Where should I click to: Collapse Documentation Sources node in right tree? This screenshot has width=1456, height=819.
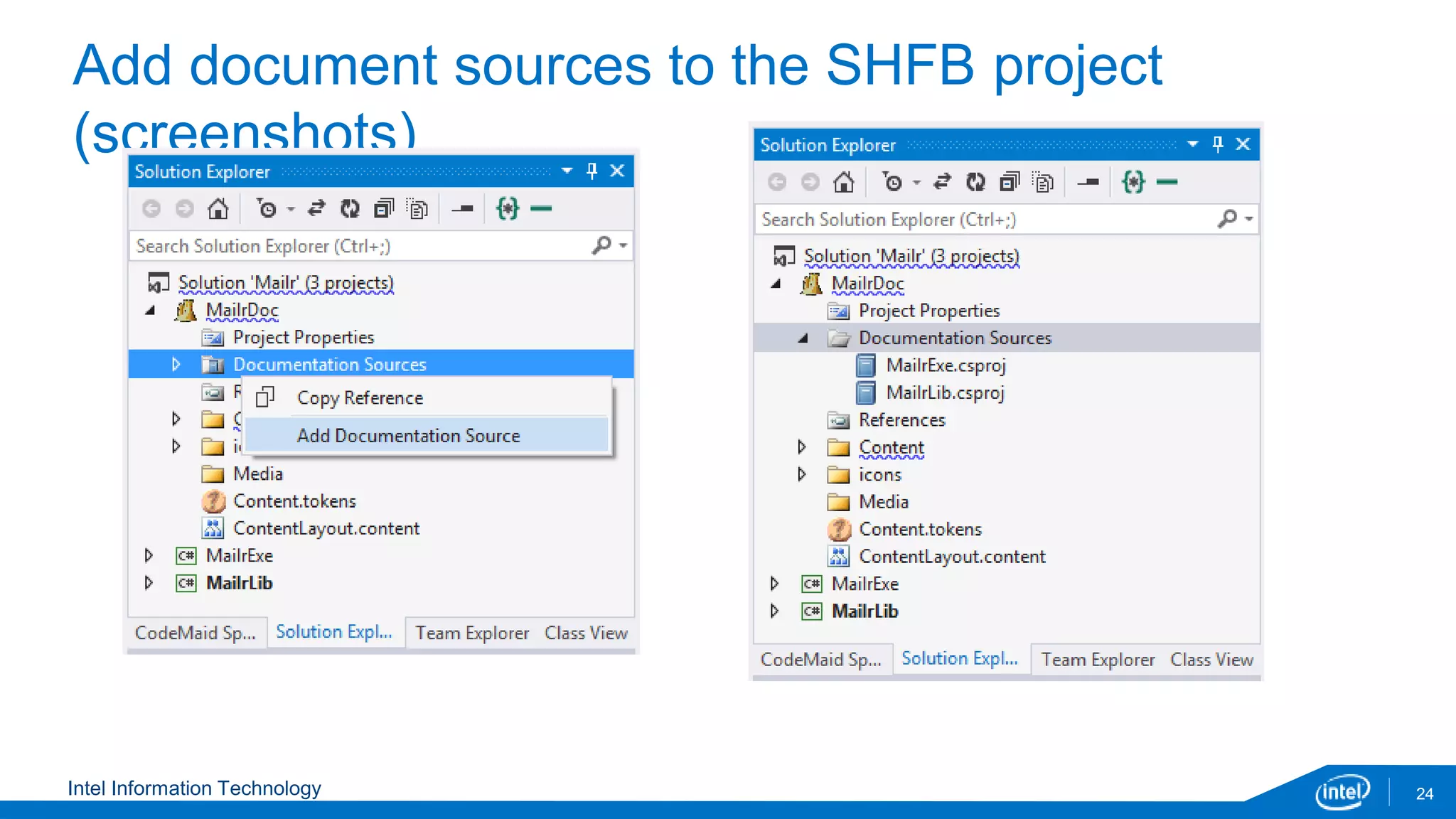tap(803, 338)
